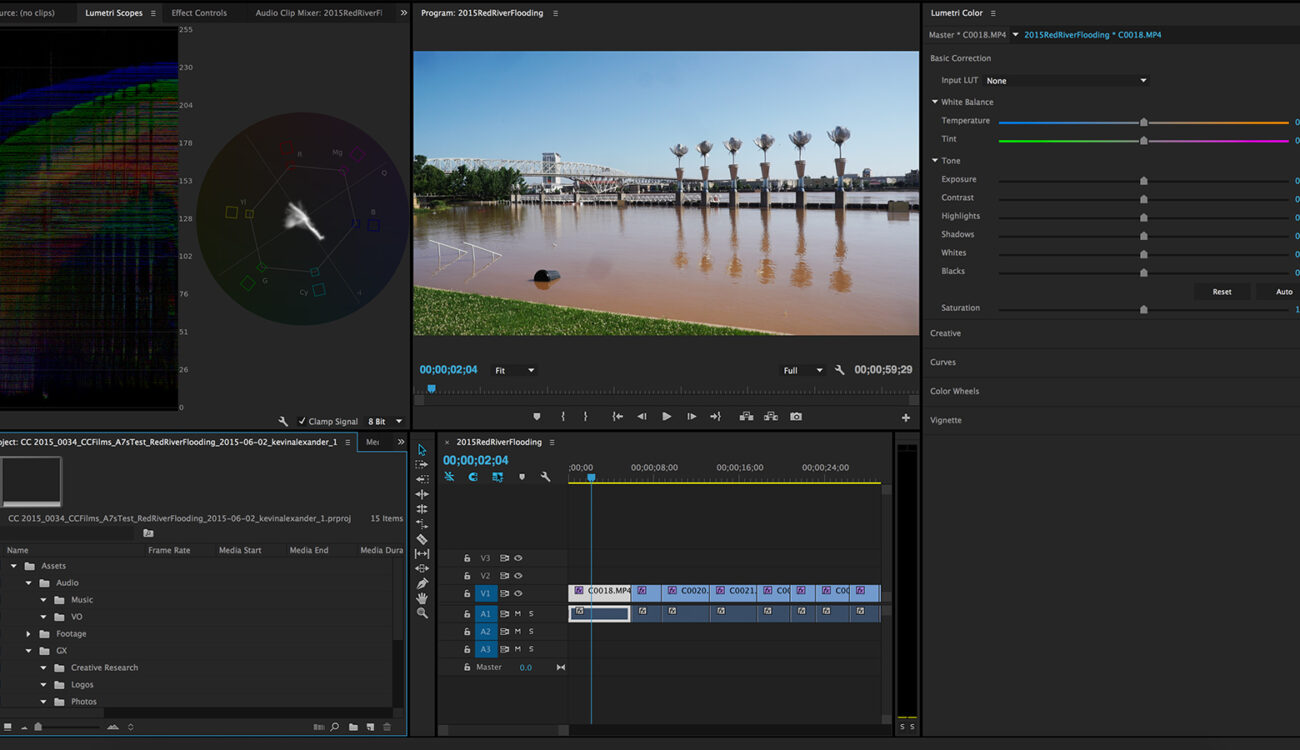Expand the Footage bin
Image resolution: width=1300 pixels, height=750 pixels.
[28, 634]
